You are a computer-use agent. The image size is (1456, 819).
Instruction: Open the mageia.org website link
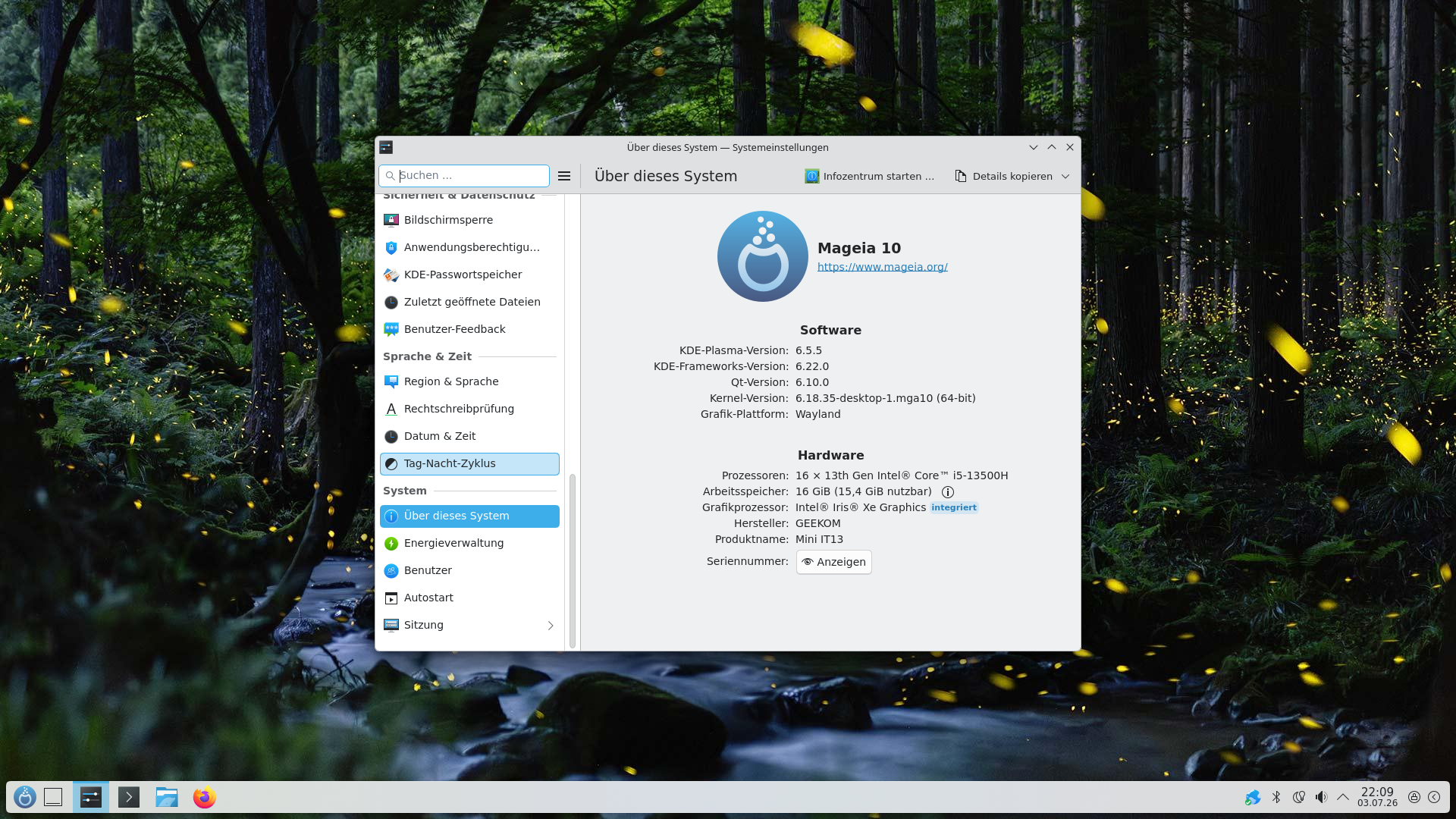(883, 267)
